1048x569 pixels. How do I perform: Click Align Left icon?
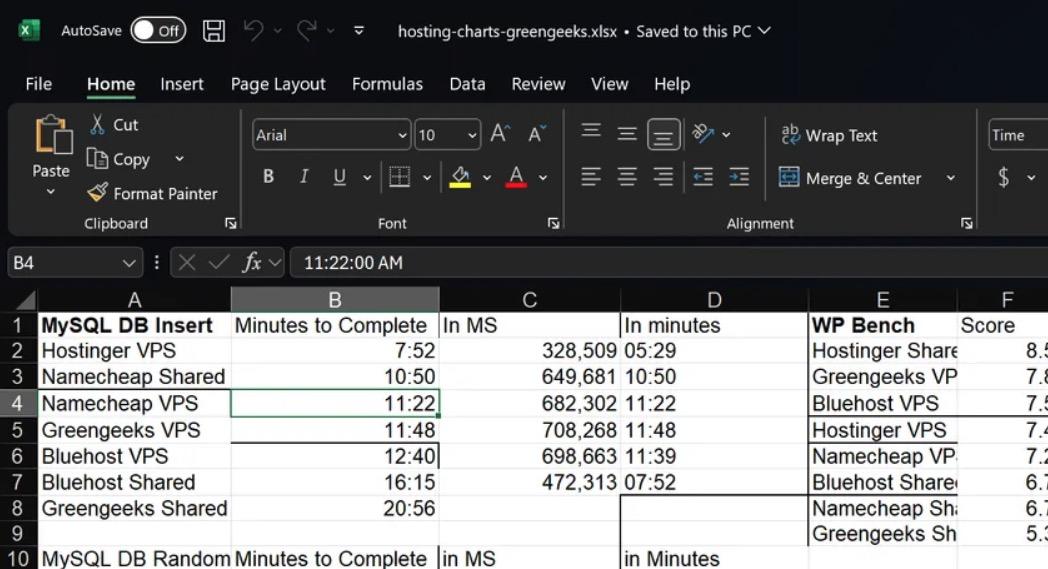[591, 177]
